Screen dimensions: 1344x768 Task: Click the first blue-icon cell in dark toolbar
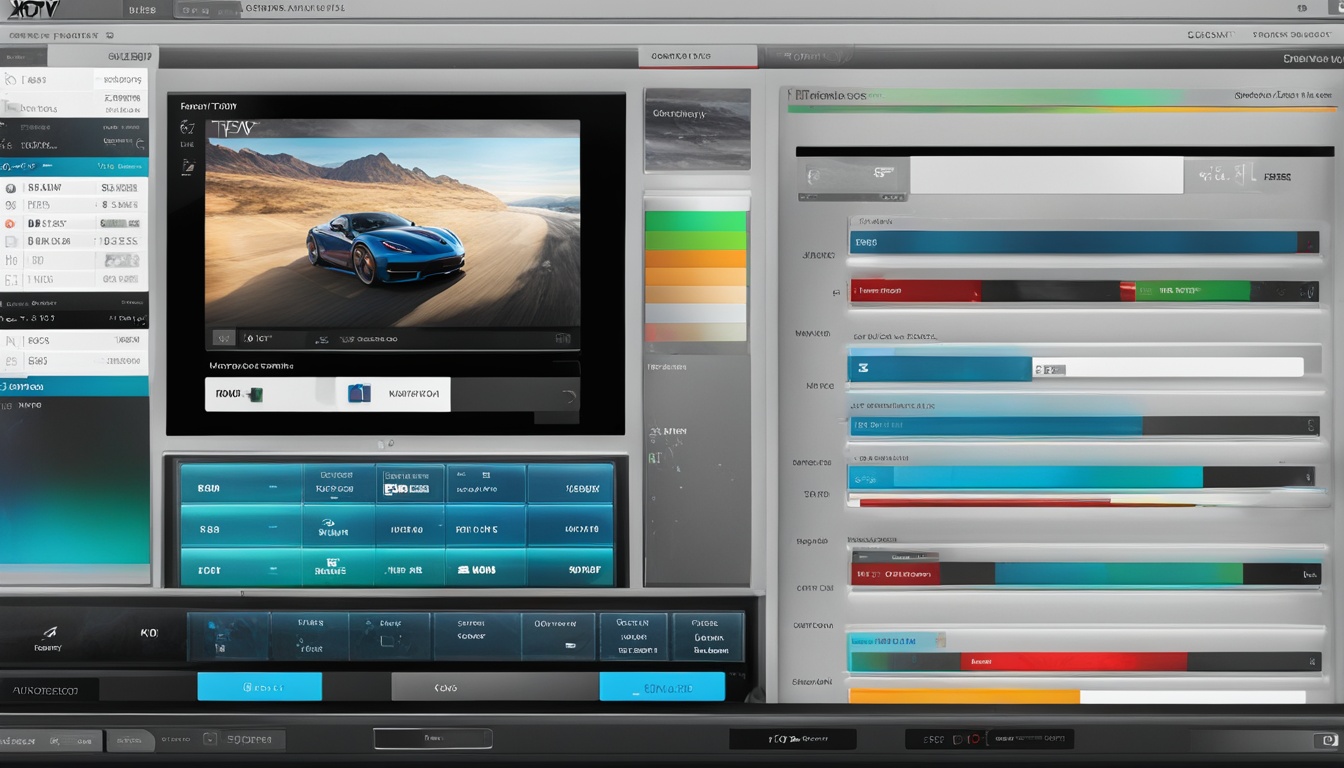click(x=229, y=636)
